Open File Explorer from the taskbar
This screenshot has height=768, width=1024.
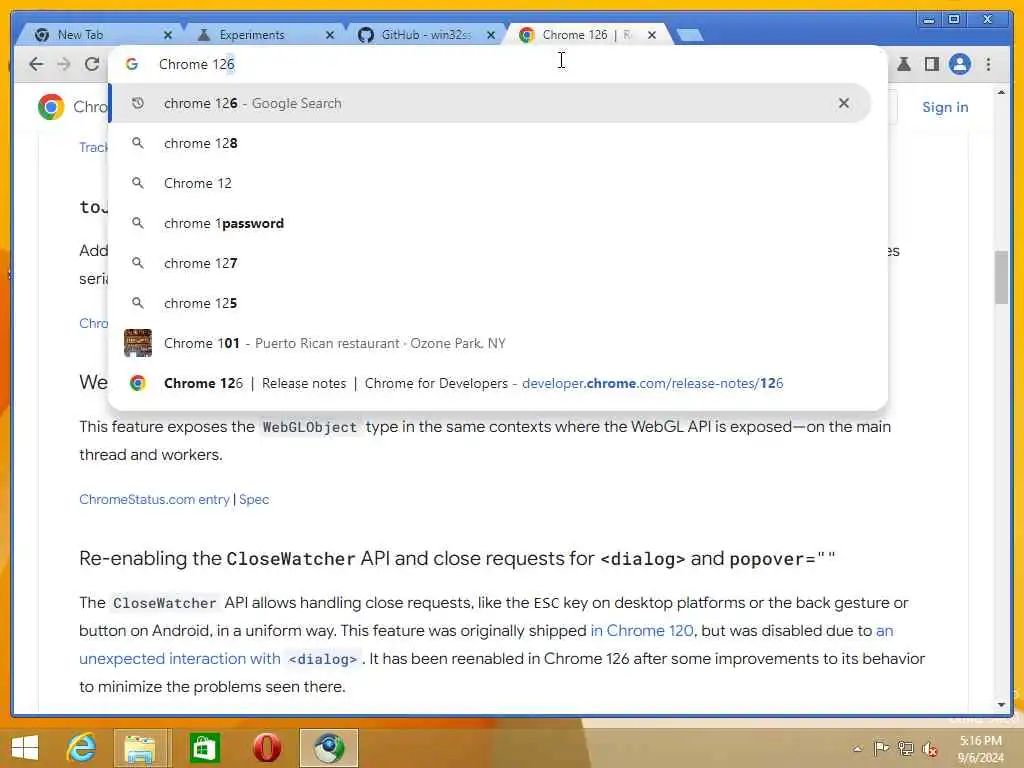click(140, 748)
